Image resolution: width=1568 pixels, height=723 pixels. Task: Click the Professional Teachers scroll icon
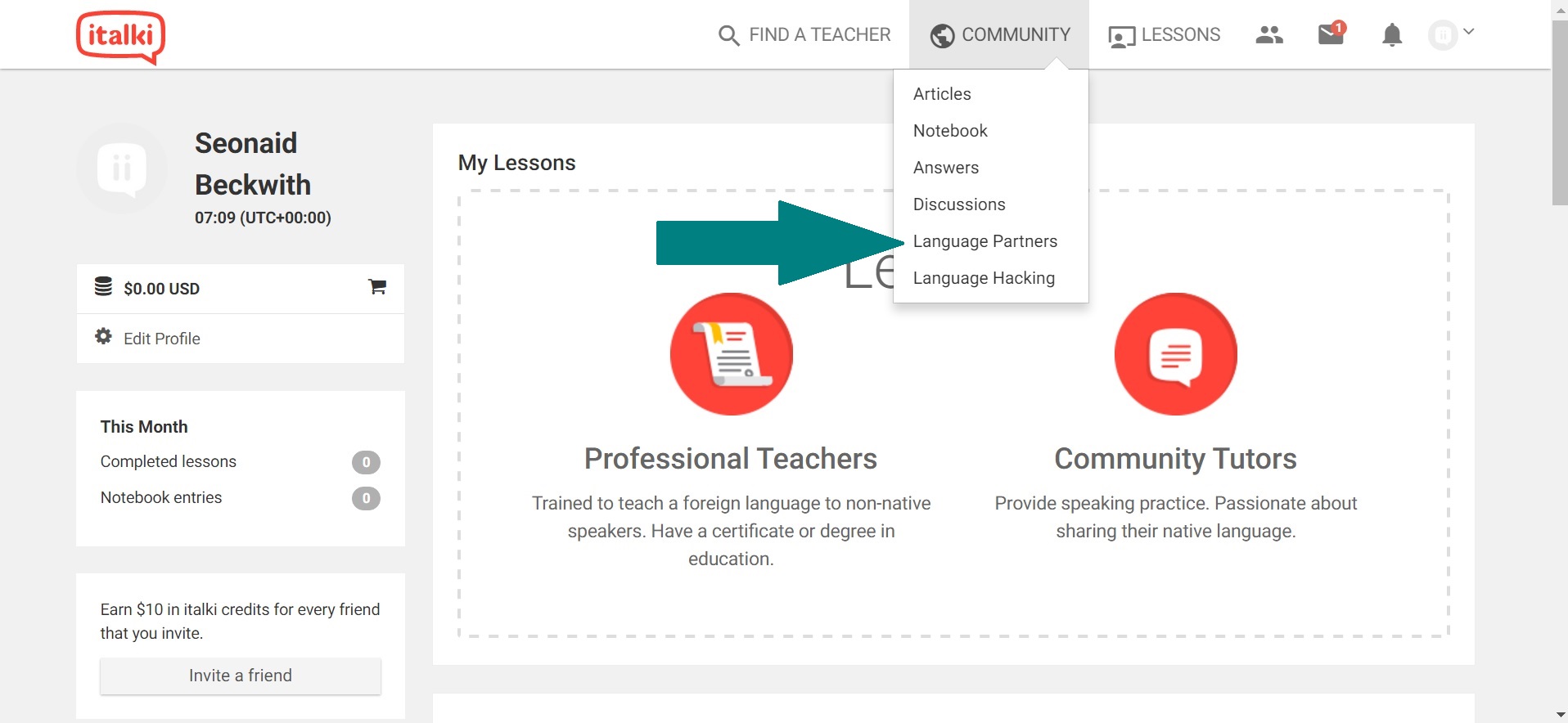pos(732,354)
